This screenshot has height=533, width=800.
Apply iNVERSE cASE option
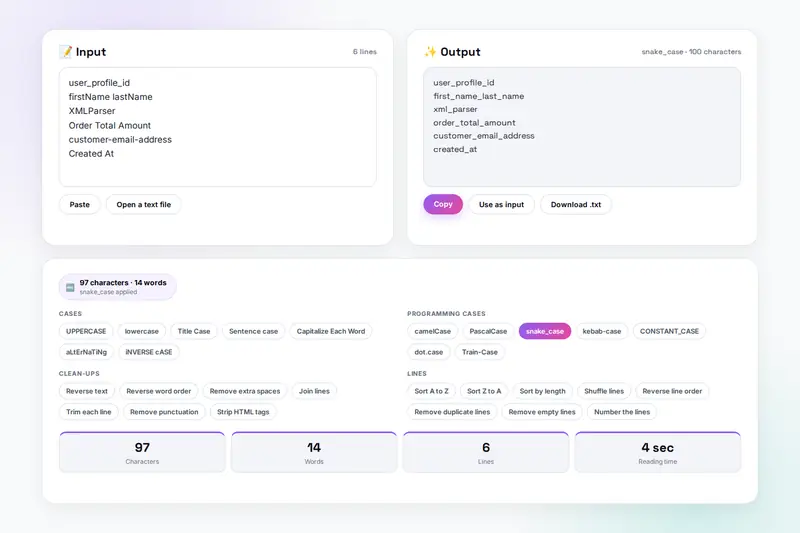coord(148,352)
